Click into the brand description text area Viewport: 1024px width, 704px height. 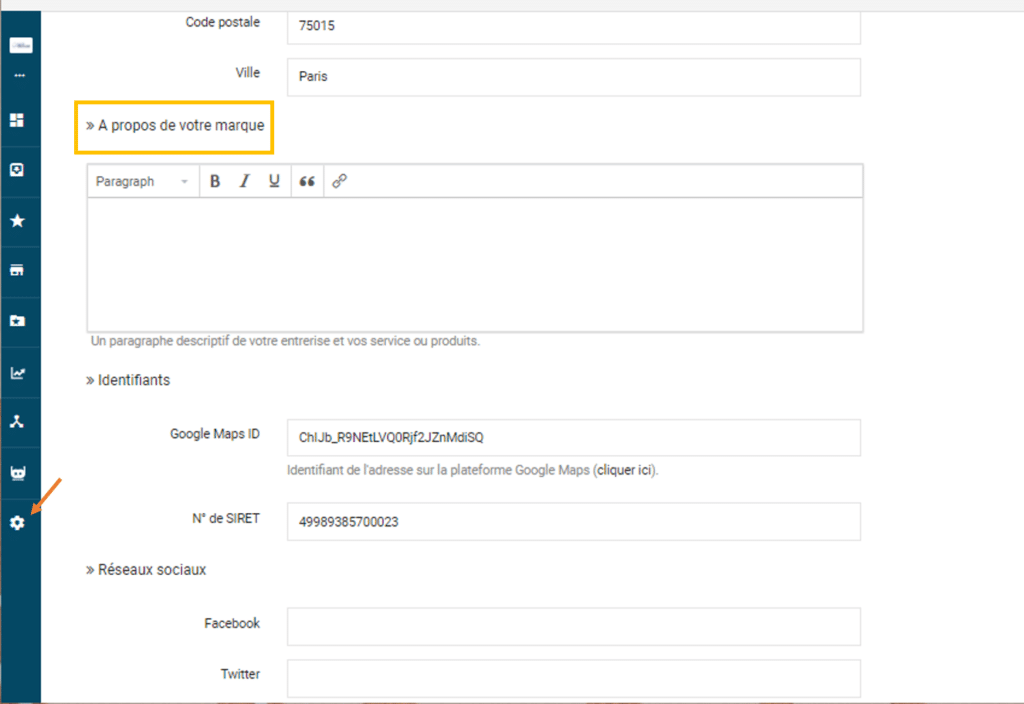coord(475,264)
